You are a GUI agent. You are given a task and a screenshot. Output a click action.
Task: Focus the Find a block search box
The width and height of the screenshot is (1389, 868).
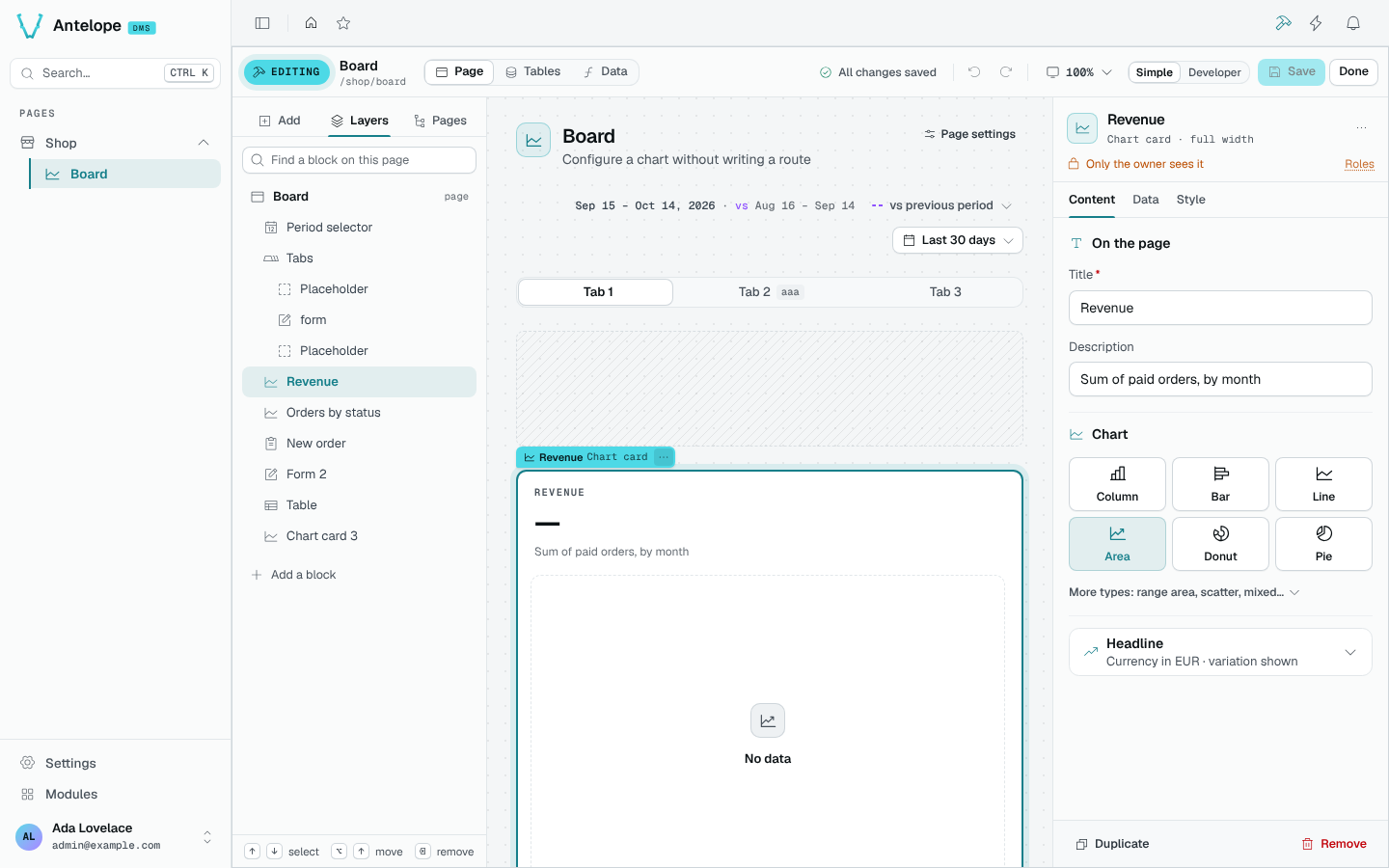pos(359,160)
